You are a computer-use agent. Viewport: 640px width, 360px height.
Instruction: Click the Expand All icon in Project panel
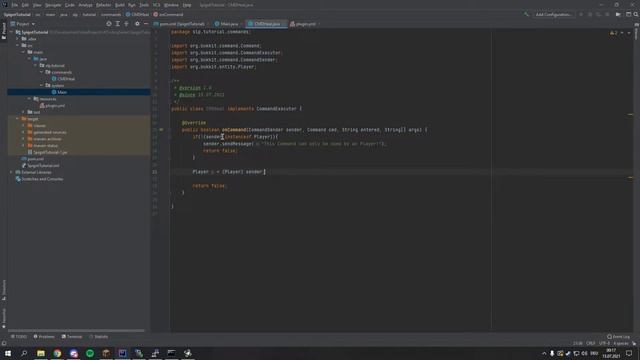118,24
